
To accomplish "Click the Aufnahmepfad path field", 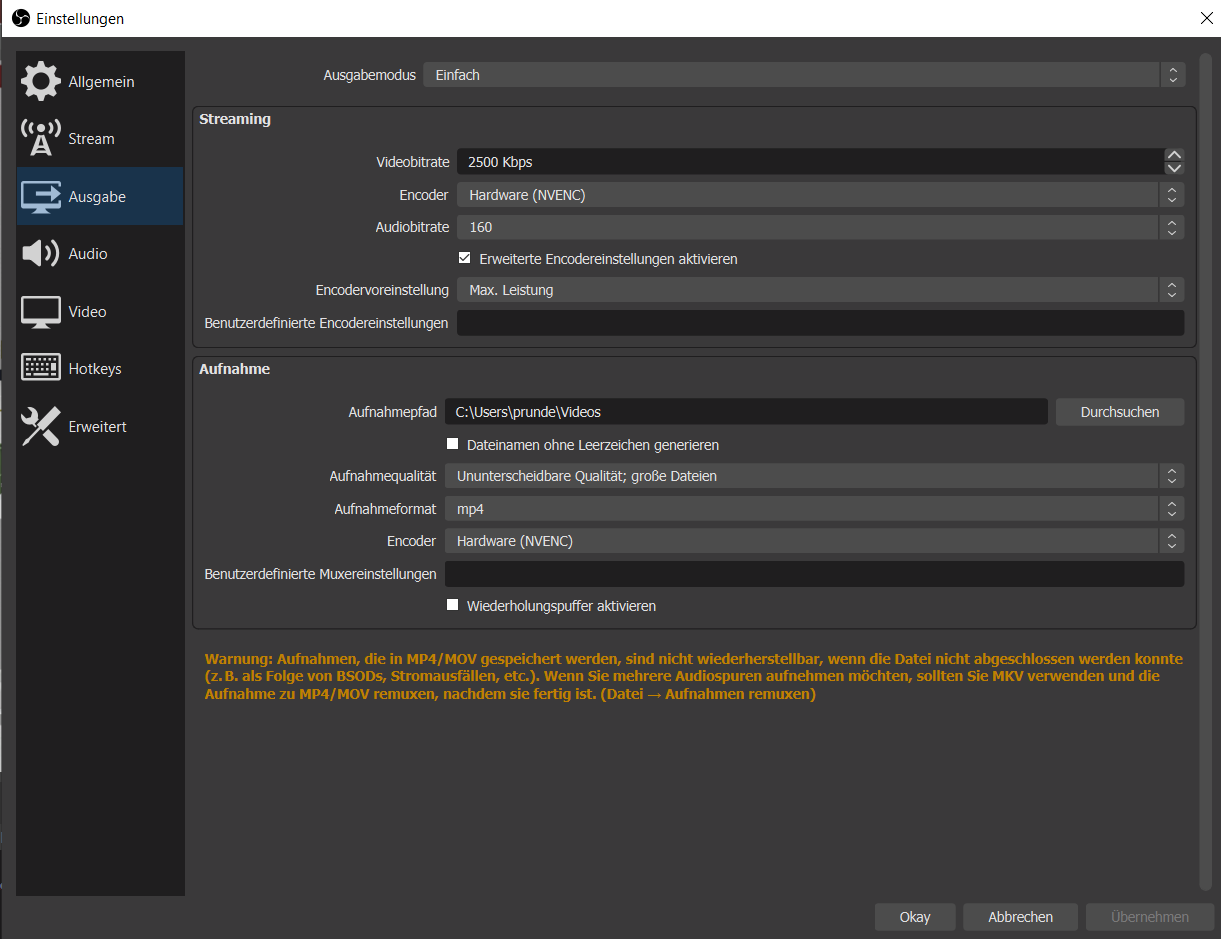I will 746,411.
